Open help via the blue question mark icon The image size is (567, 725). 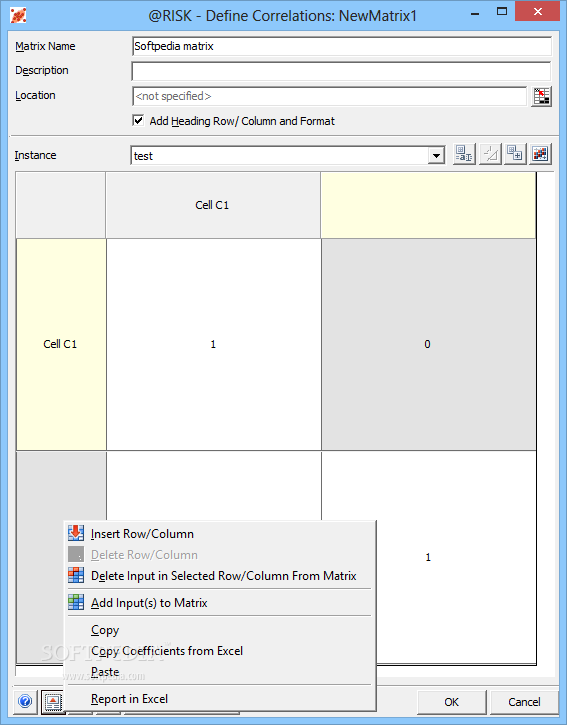click(x=25, y=702)
